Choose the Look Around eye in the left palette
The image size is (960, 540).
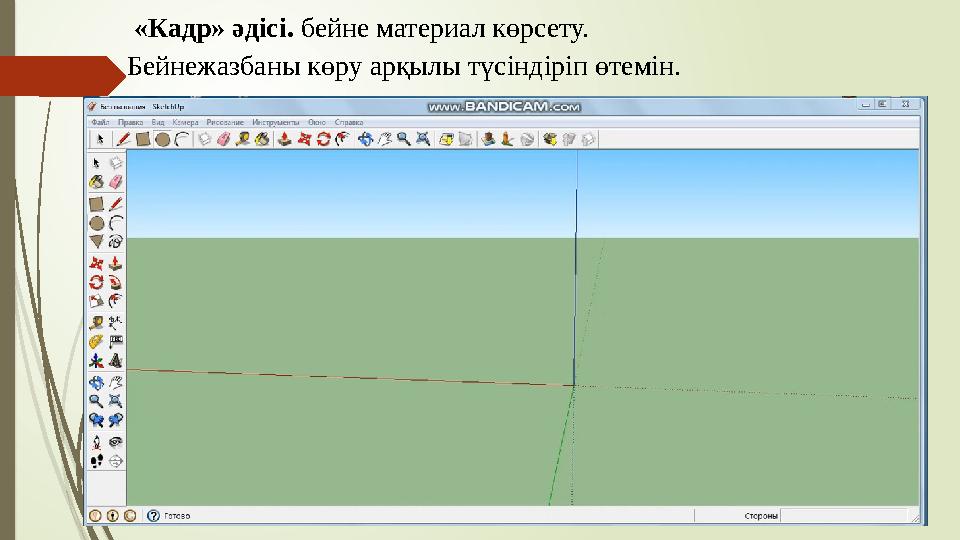click(x=115, y=442)
